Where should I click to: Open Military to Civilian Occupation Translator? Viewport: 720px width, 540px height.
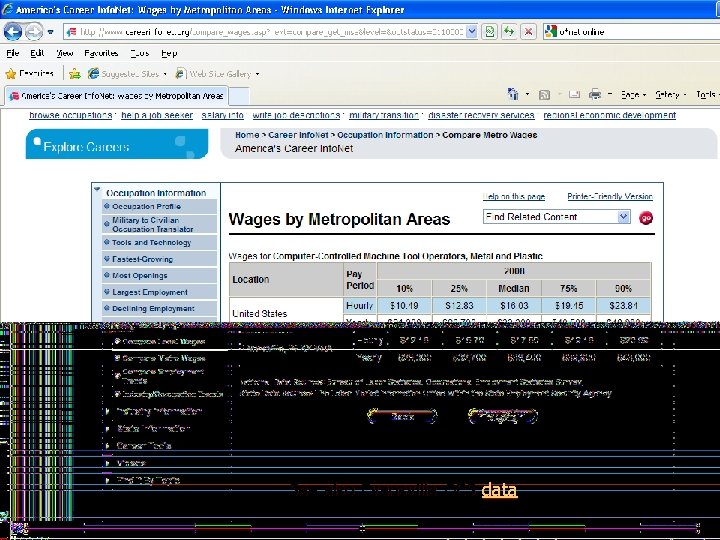[159, 225]
